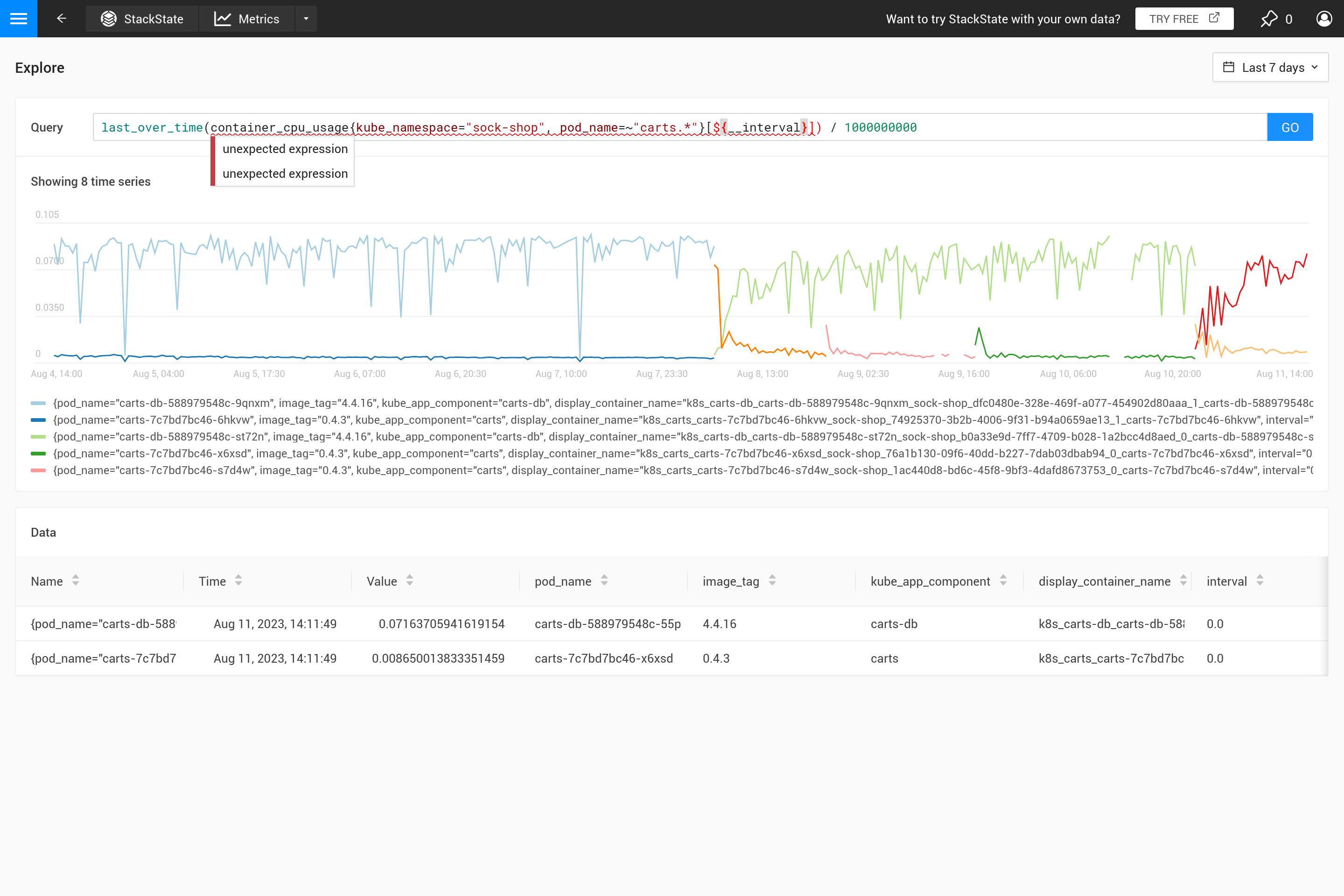The height and width of the screenshot is (896, 1344).
Task: Open the hamburger main menu
Action: (18, 18)
